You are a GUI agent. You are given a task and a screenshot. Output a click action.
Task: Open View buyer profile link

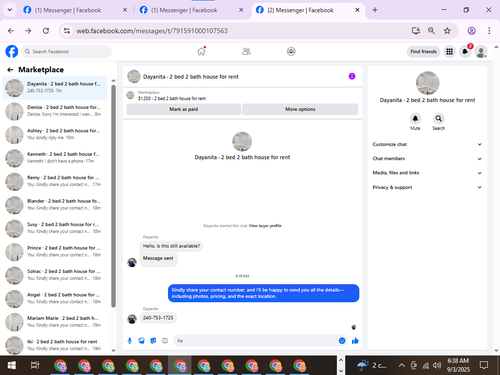pos(265,226)
